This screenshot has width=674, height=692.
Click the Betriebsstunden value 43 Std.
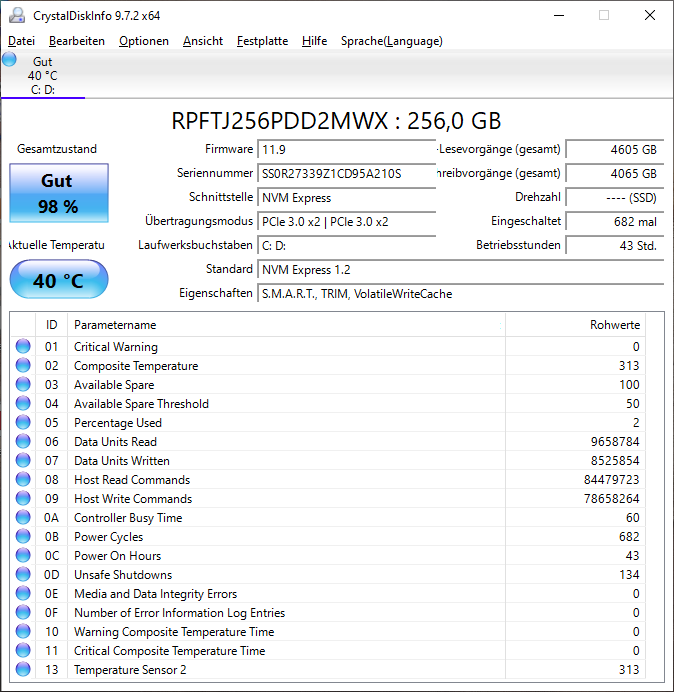point(614,245)
